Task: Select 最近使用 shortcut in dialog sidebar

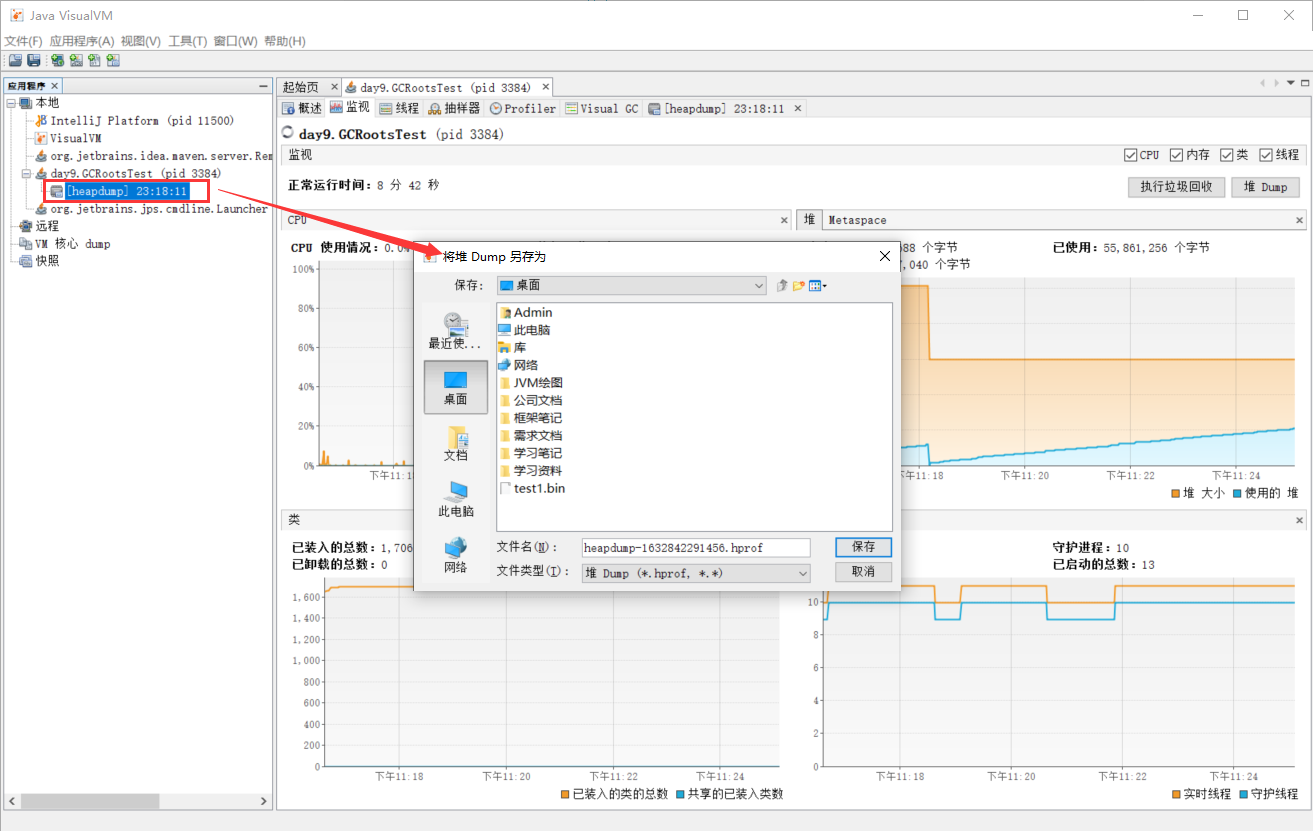Action: (x=455, y=331)
